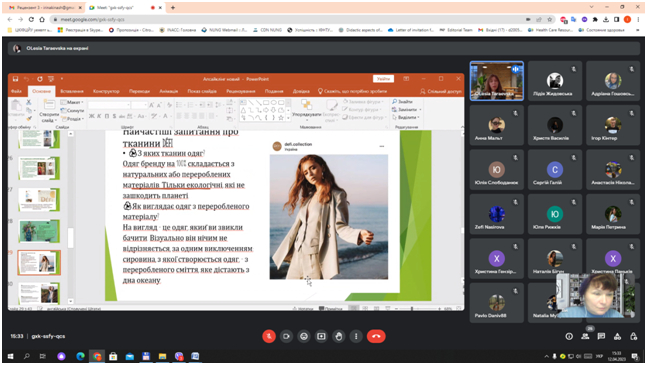Switch to the Переходи ribbon tab

click(x=139, y=91)
